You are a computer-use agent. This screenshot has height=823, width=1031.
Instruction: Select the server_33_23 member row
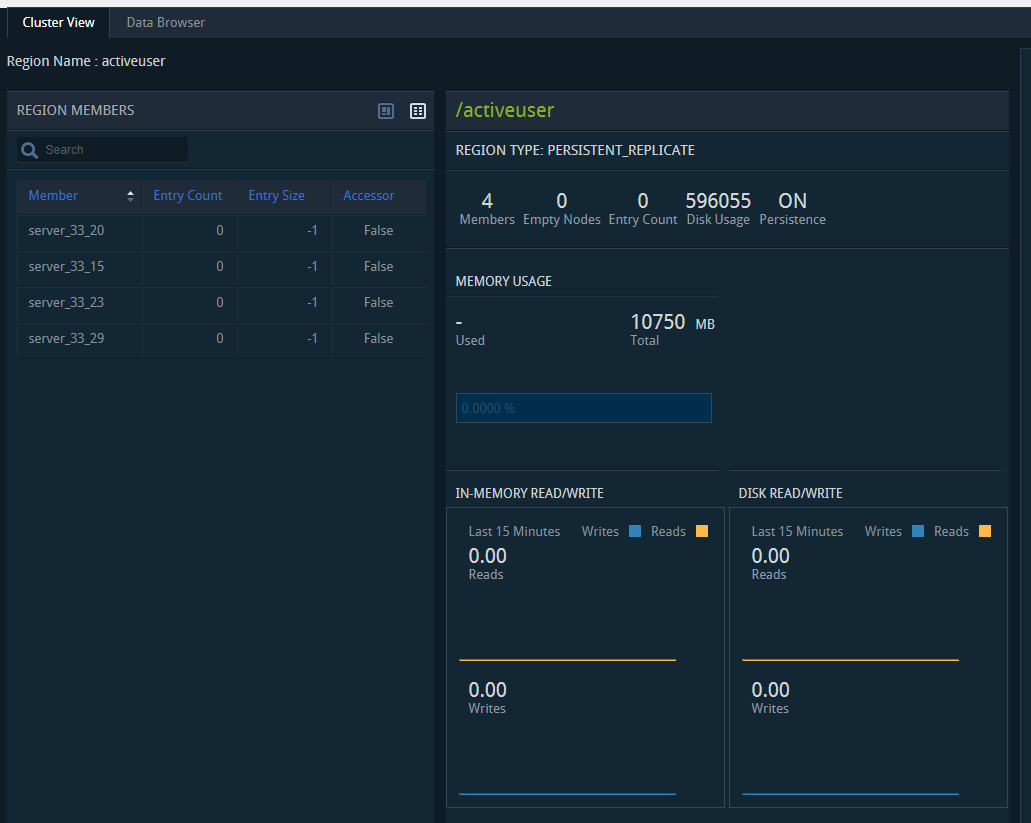66,303
